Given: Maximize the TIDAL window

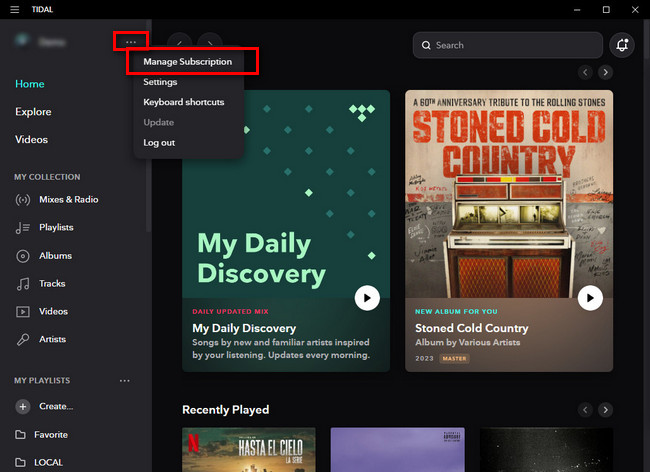Looking at the screenshot, I should pos(606,9).
